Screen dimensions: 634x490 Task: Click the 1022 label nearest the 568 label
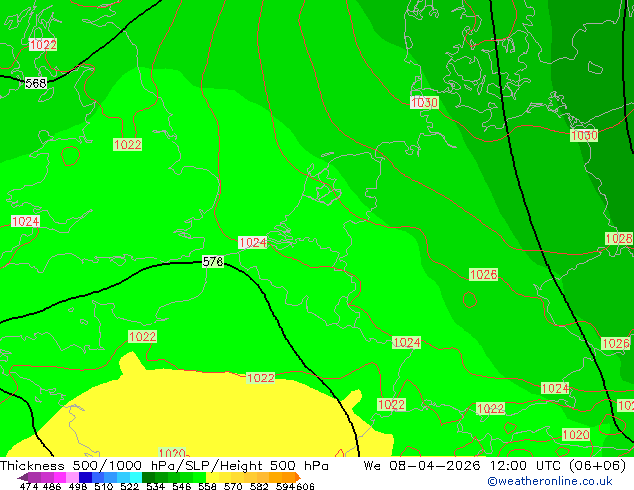pyautogui.click(x=43, y=44)
